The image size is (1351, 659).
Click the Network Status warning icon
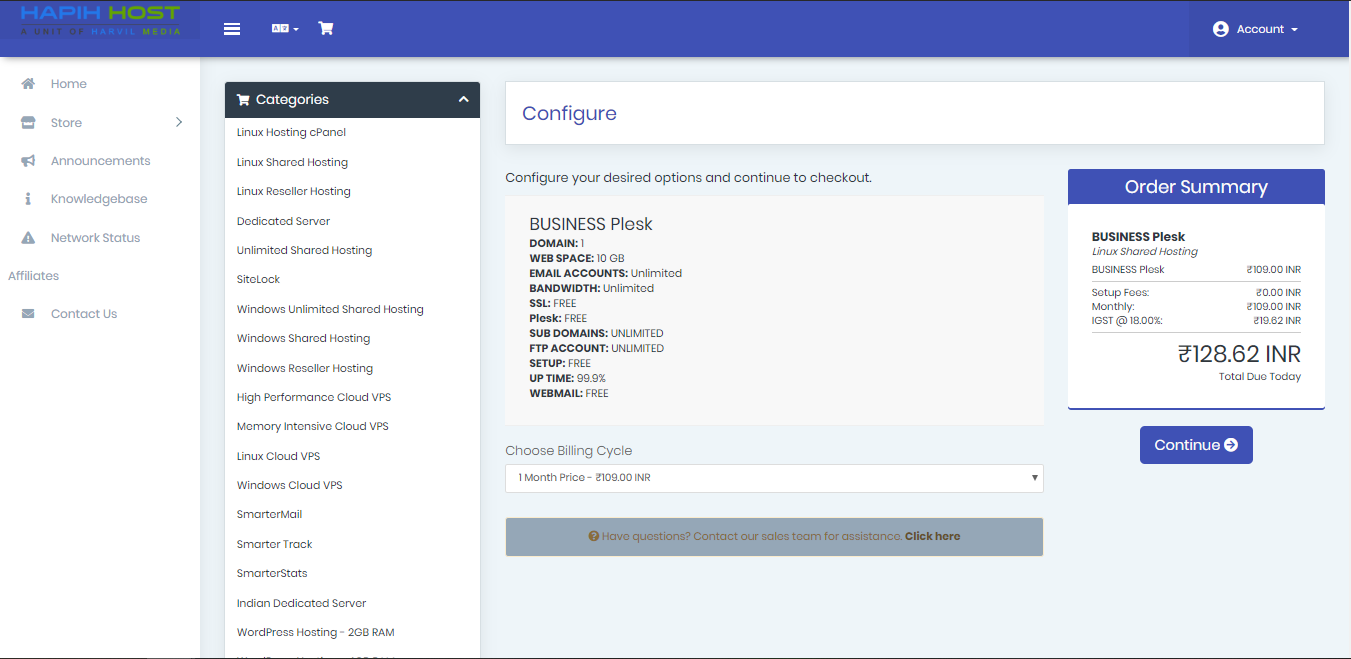pyautogui.click(x=29, y=238)
